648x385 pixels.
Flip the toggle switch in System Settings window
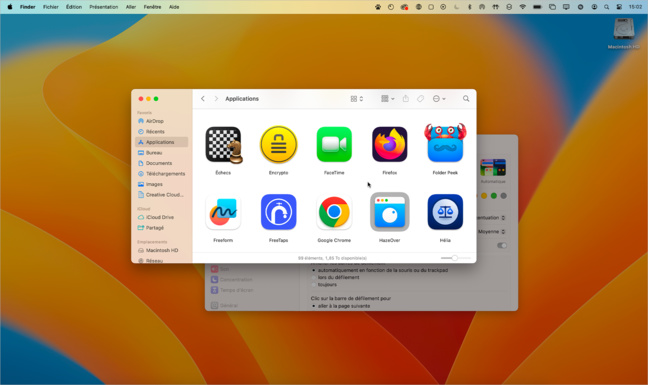point(502,246)
